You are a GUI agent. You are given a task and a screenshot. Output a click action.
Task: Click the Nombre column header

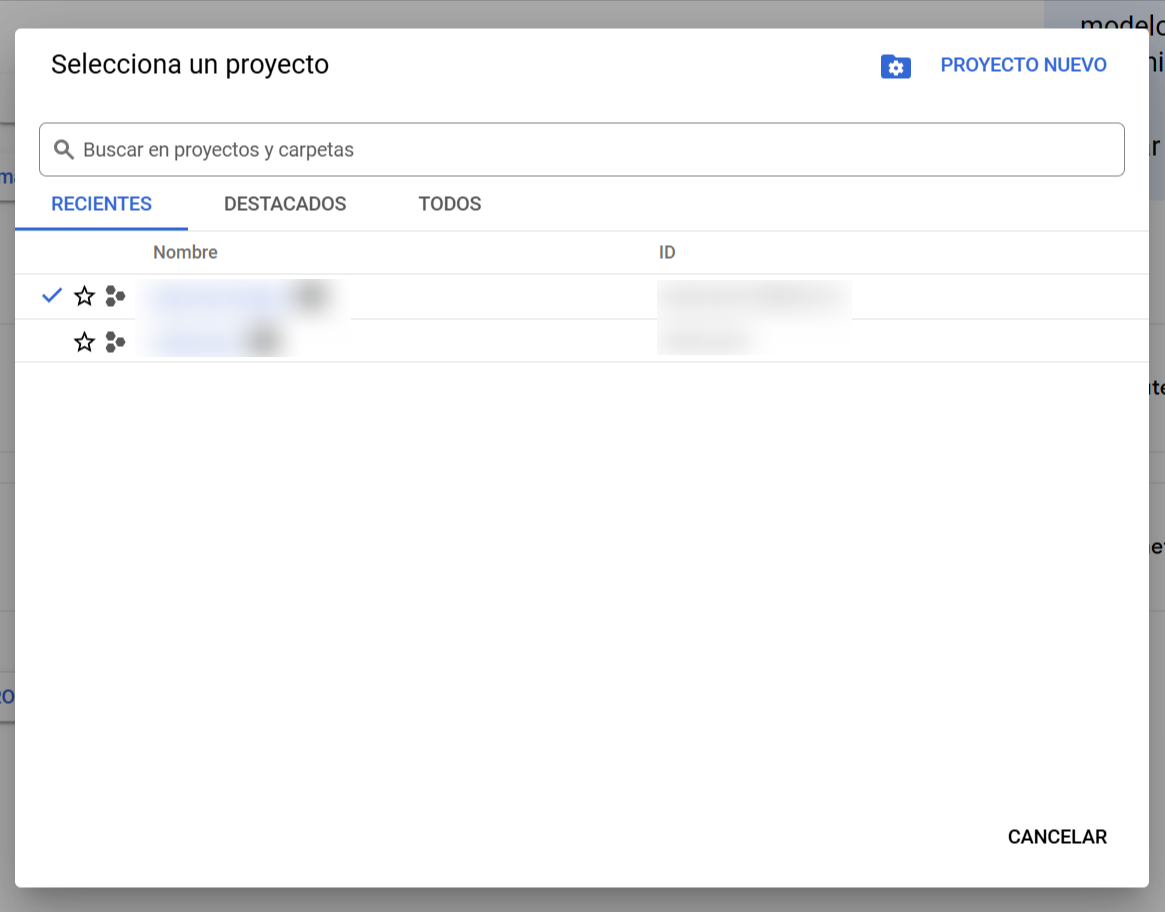pyautogui.click(x=185, y=252)
